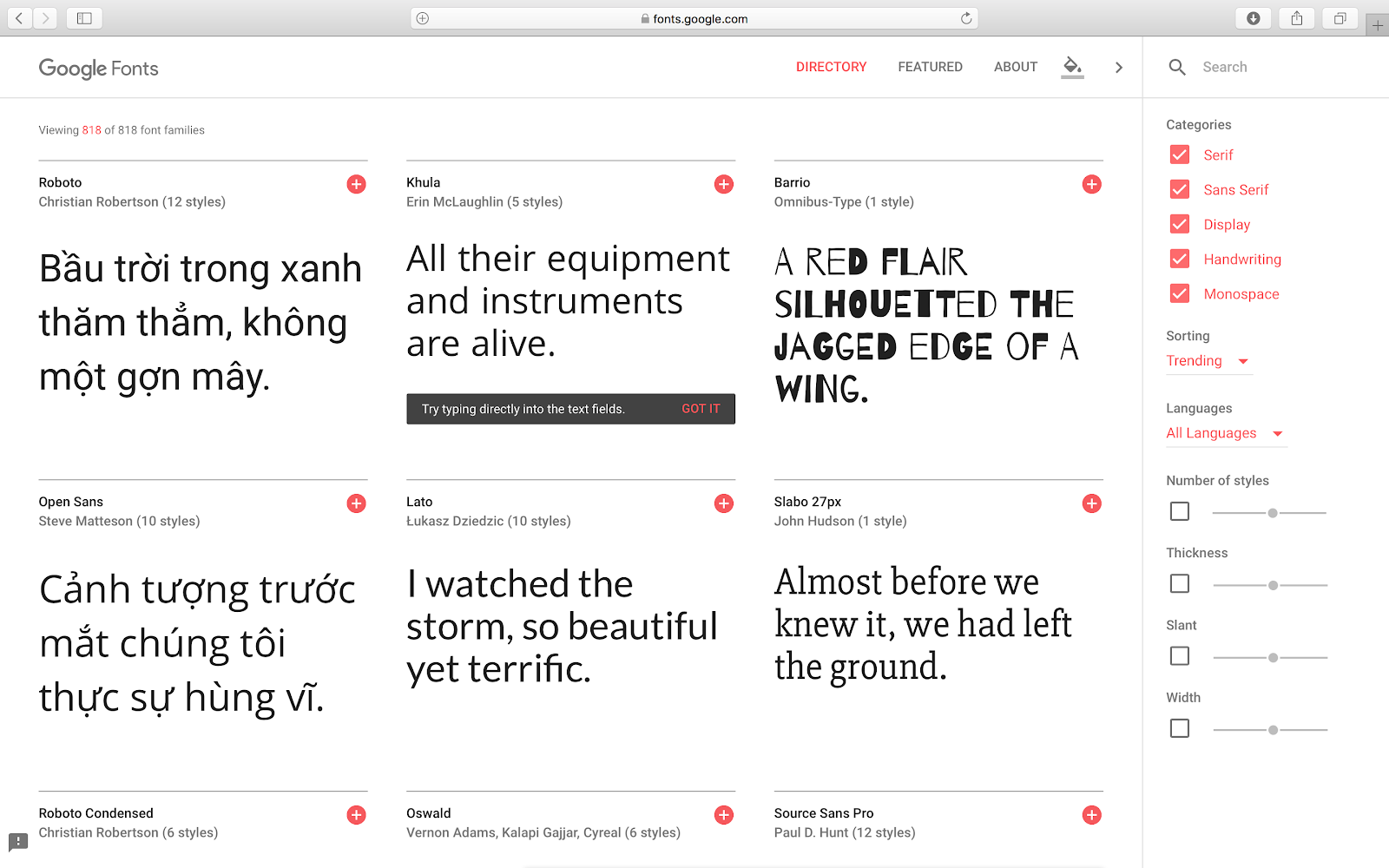The image size is (1389, 868).
Task: Enable the Number of styles filter
Action: coord(1180,511)
